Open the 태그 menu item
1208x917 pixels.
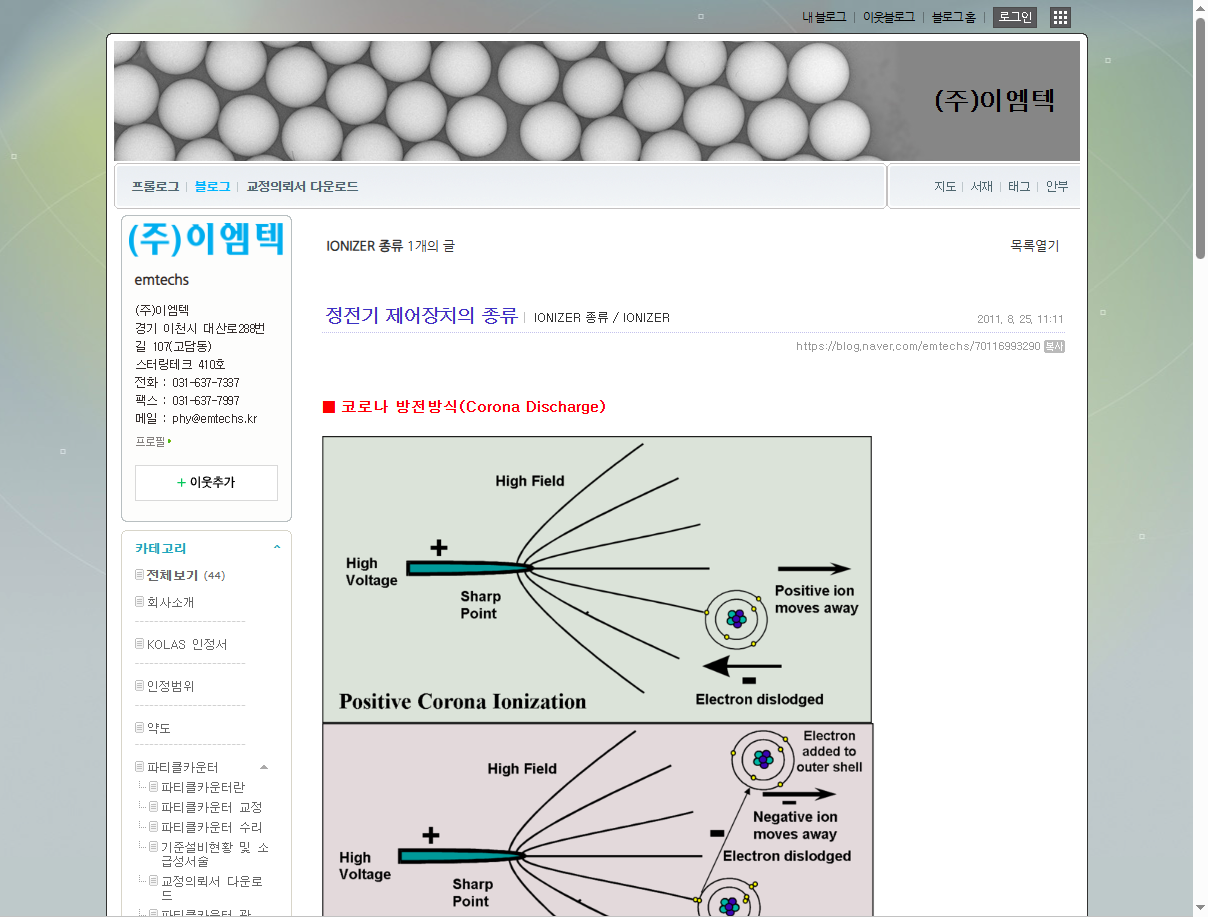pyautogui.click(x=1019, y=187)
